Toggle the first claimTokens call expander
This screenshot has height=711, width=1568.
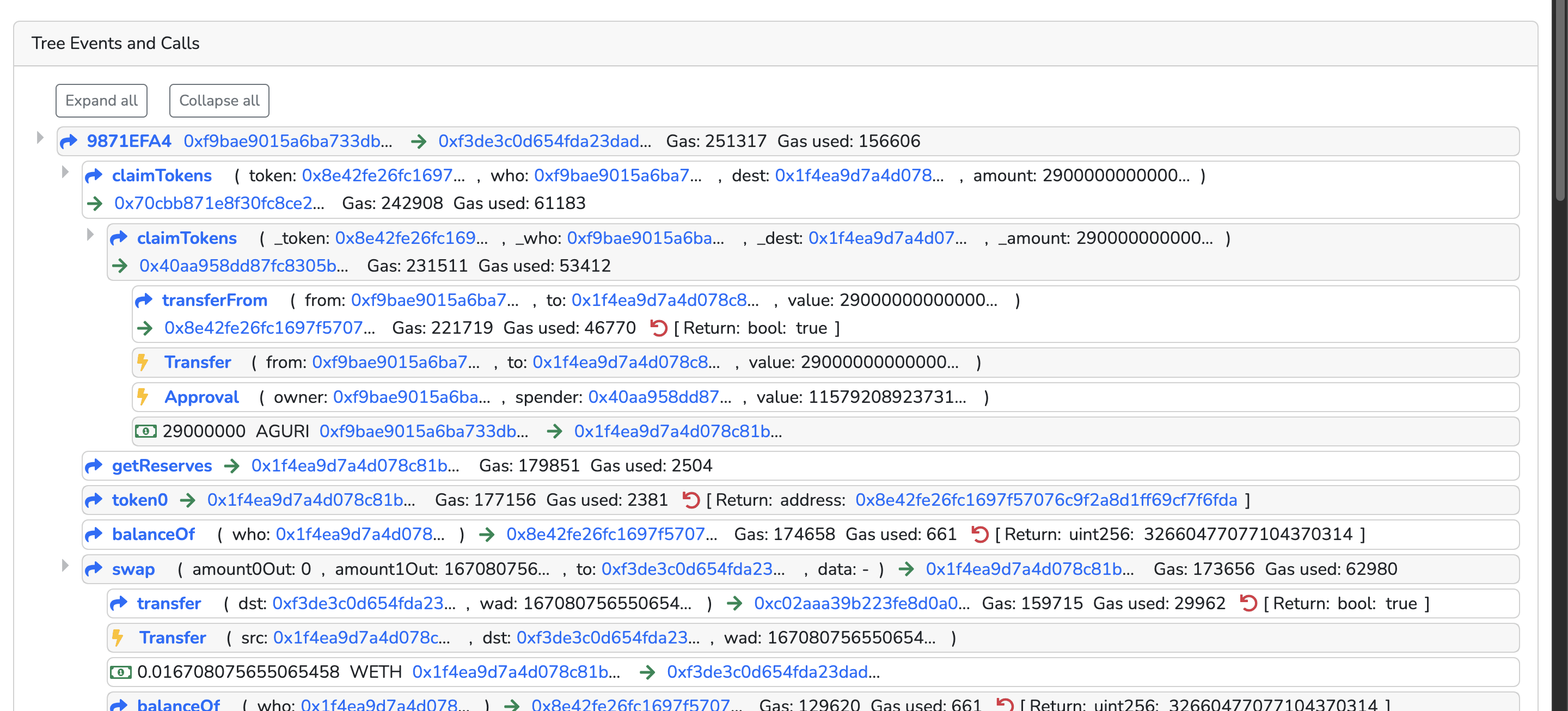tap(65, 171)
